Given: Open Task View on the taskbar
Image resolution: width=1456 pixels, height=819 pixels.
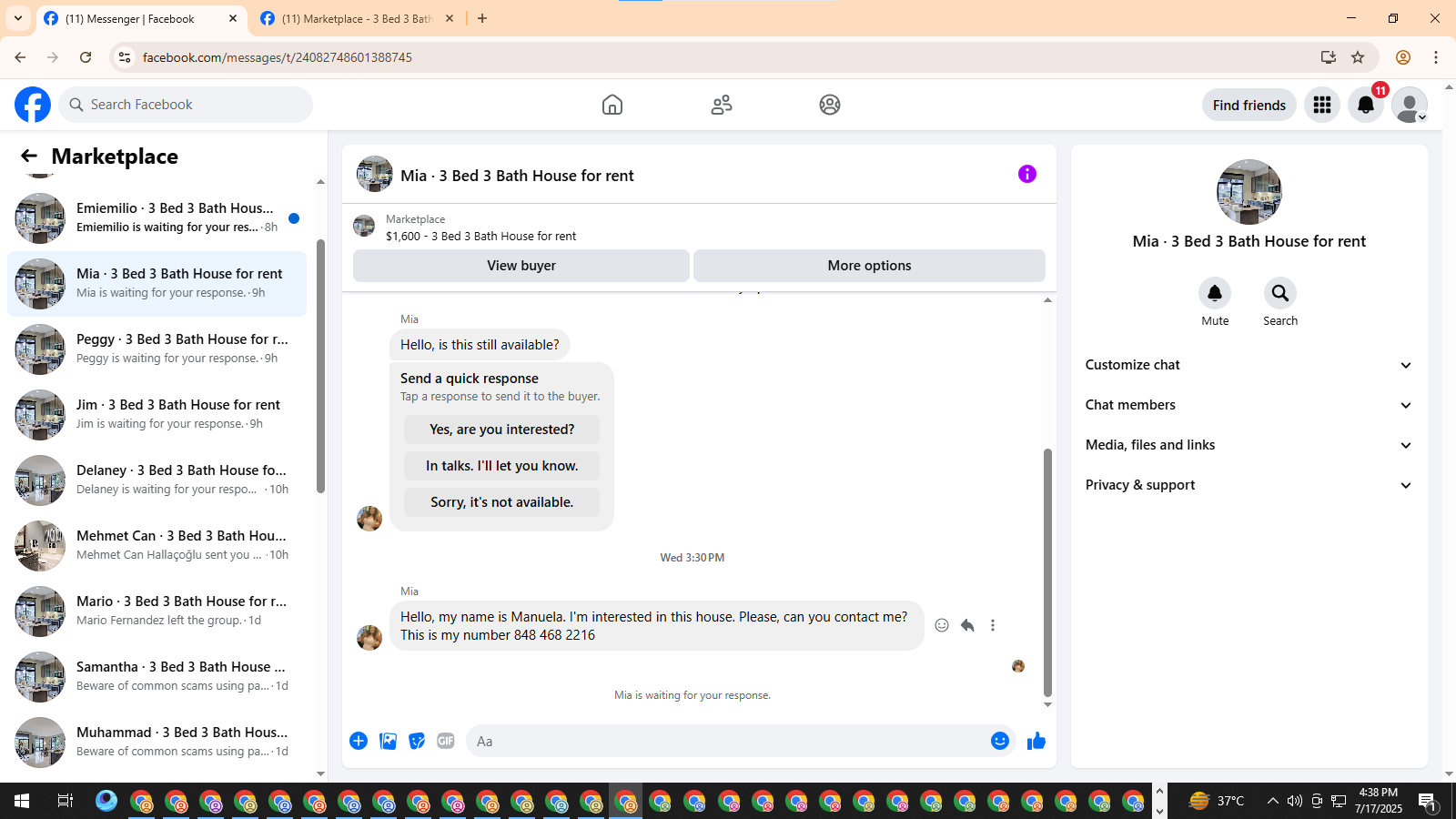Looking at the screenshot, I should coord(65,801).
